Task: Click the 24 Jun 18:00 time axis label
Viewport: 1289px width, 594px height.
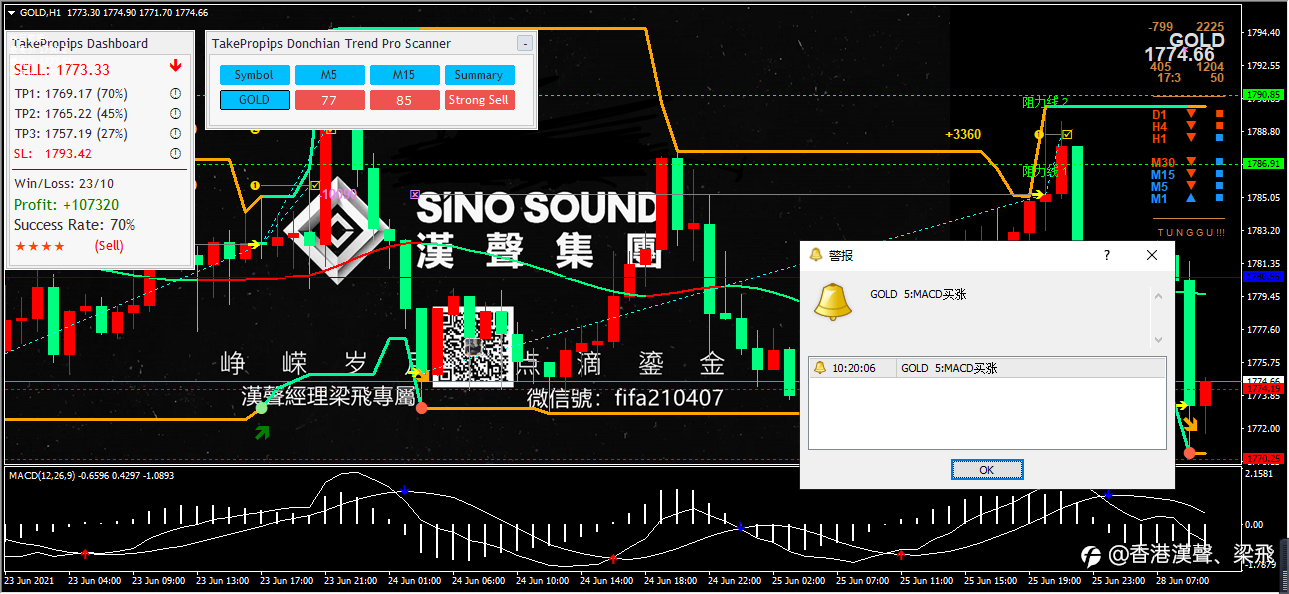Action: [672, 580]
